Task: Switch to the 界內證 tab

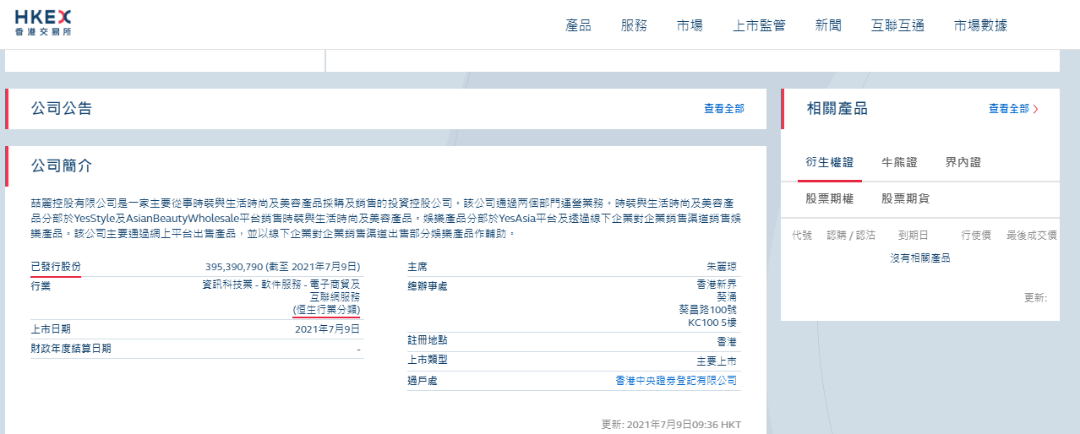Action: click(963, 163)
